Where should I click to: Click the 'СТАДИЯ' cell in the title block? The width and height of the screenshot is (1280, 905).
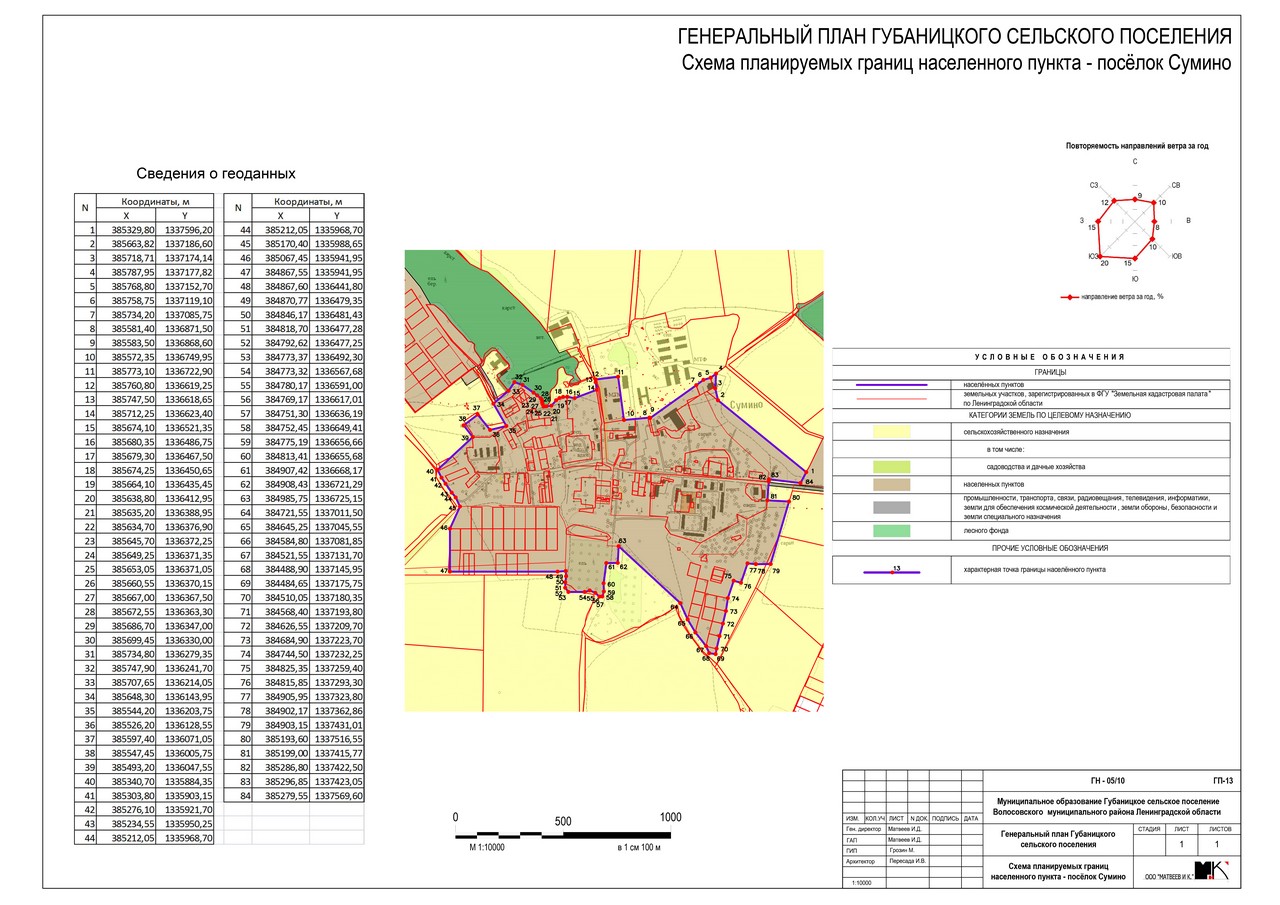[x=1149, y=829]
